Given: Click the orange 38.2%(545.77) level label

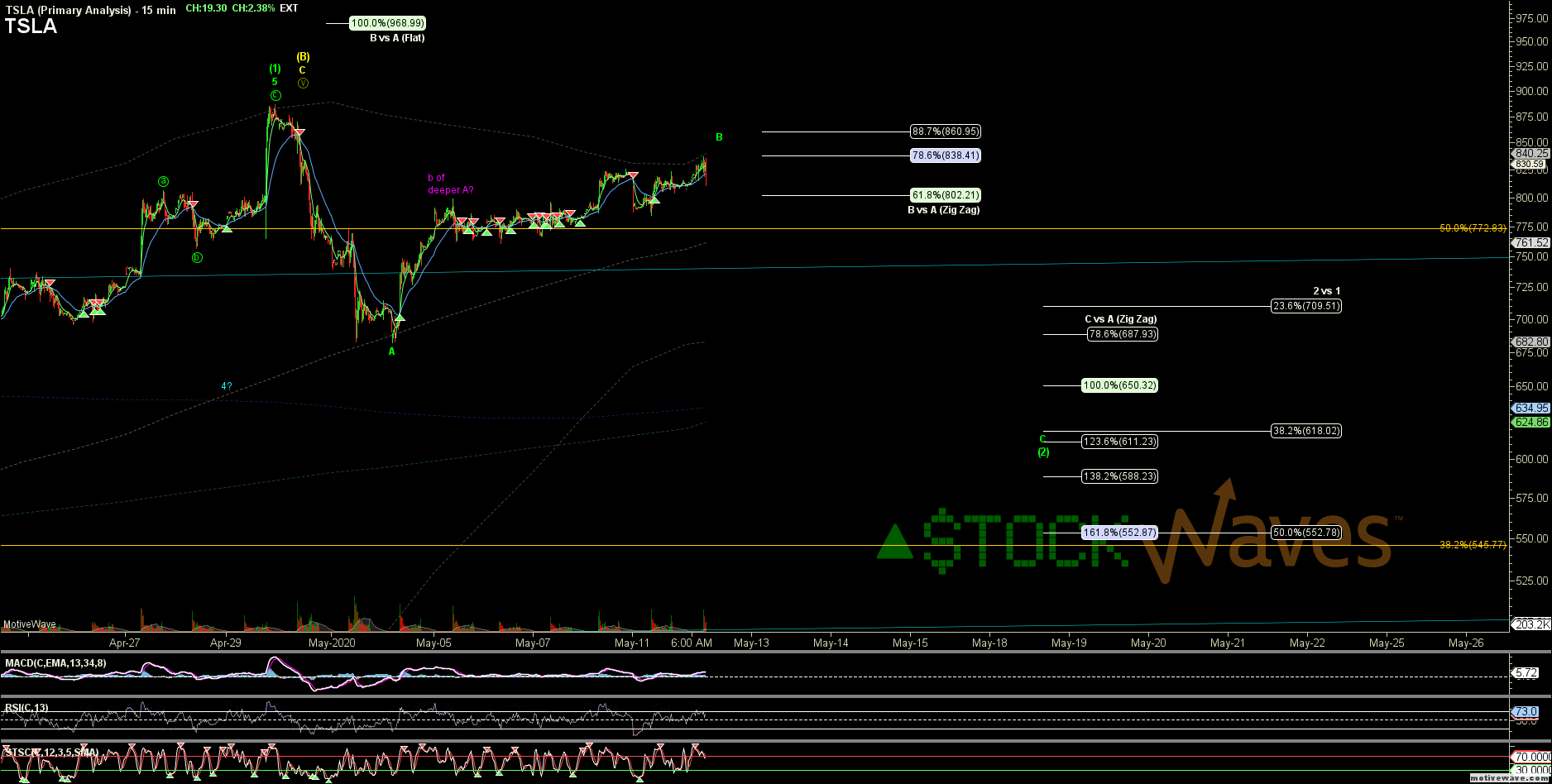Looking at the screenshot, I should [x=1473, y=545].
